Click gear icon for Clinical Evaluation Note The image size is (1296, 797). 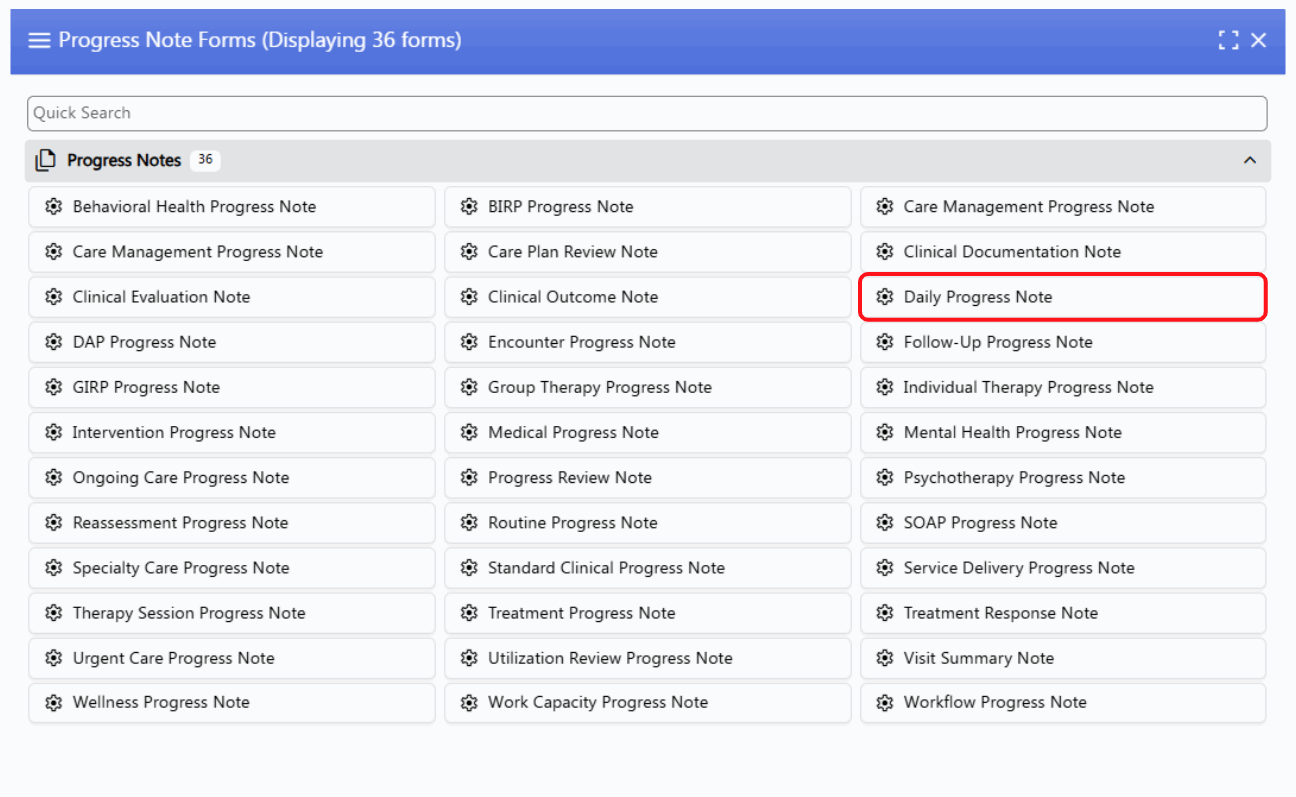click(x=54, y=297)
